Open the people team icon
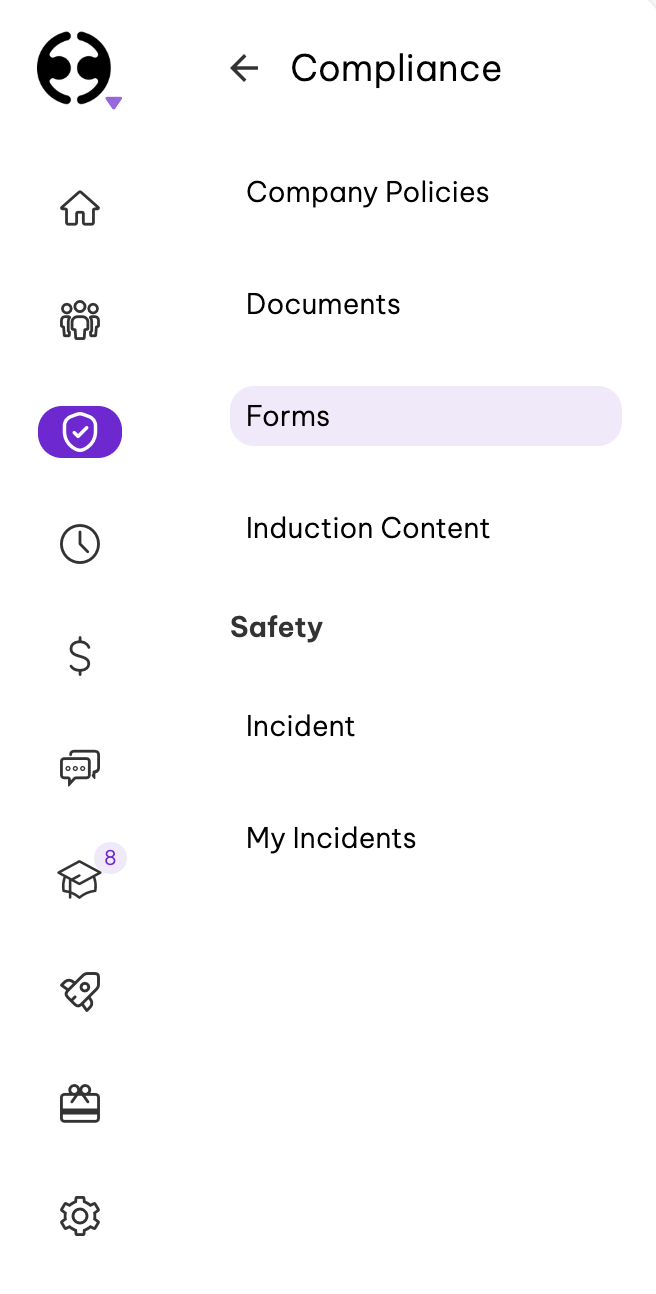This screenshot has height=1294, width=656. click(x=80, y=321)
